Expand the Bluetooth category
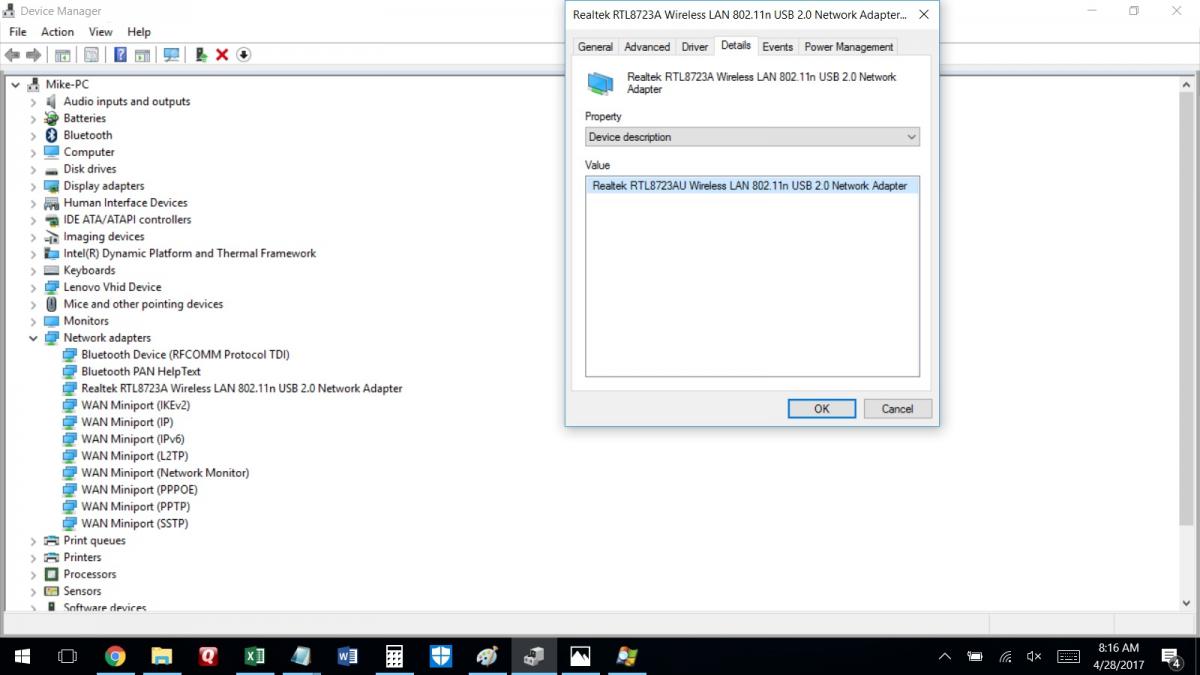The image size is (1200, 675). [34, 135]
